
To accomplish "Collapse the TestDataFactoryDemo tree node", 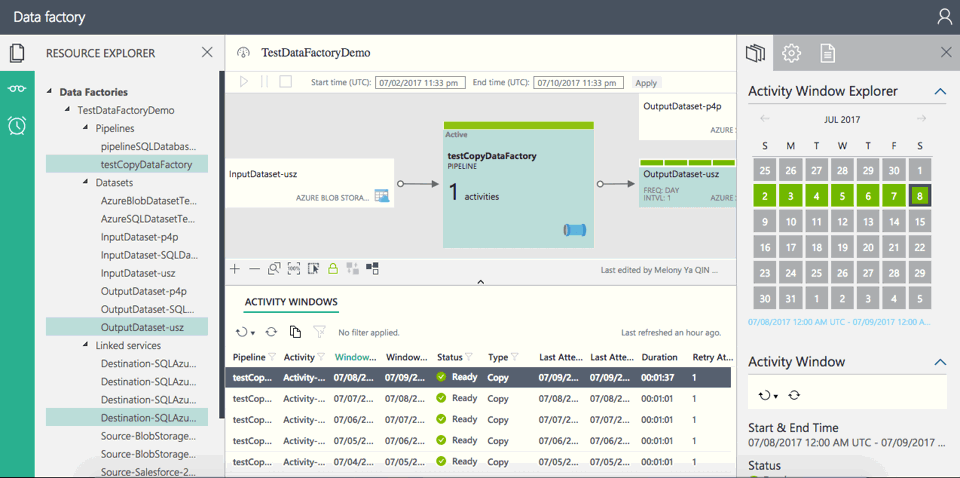I will [67, 111].
